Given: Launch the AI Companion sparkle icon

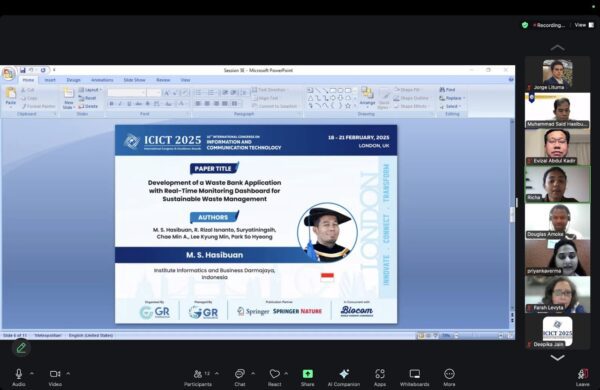Looking at the screenshot, I should tap(344, 374).
